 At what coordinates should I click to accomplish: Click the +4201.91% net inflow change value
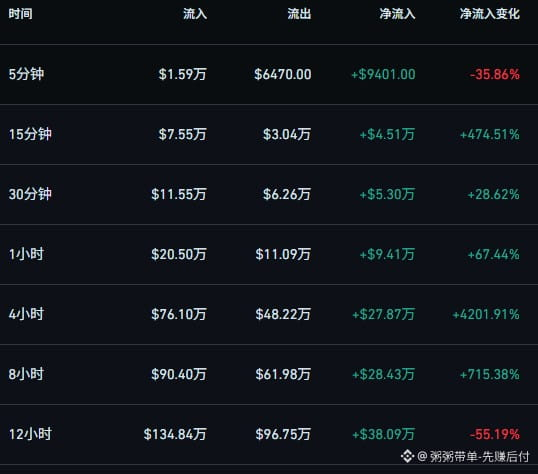pos(486,314)
